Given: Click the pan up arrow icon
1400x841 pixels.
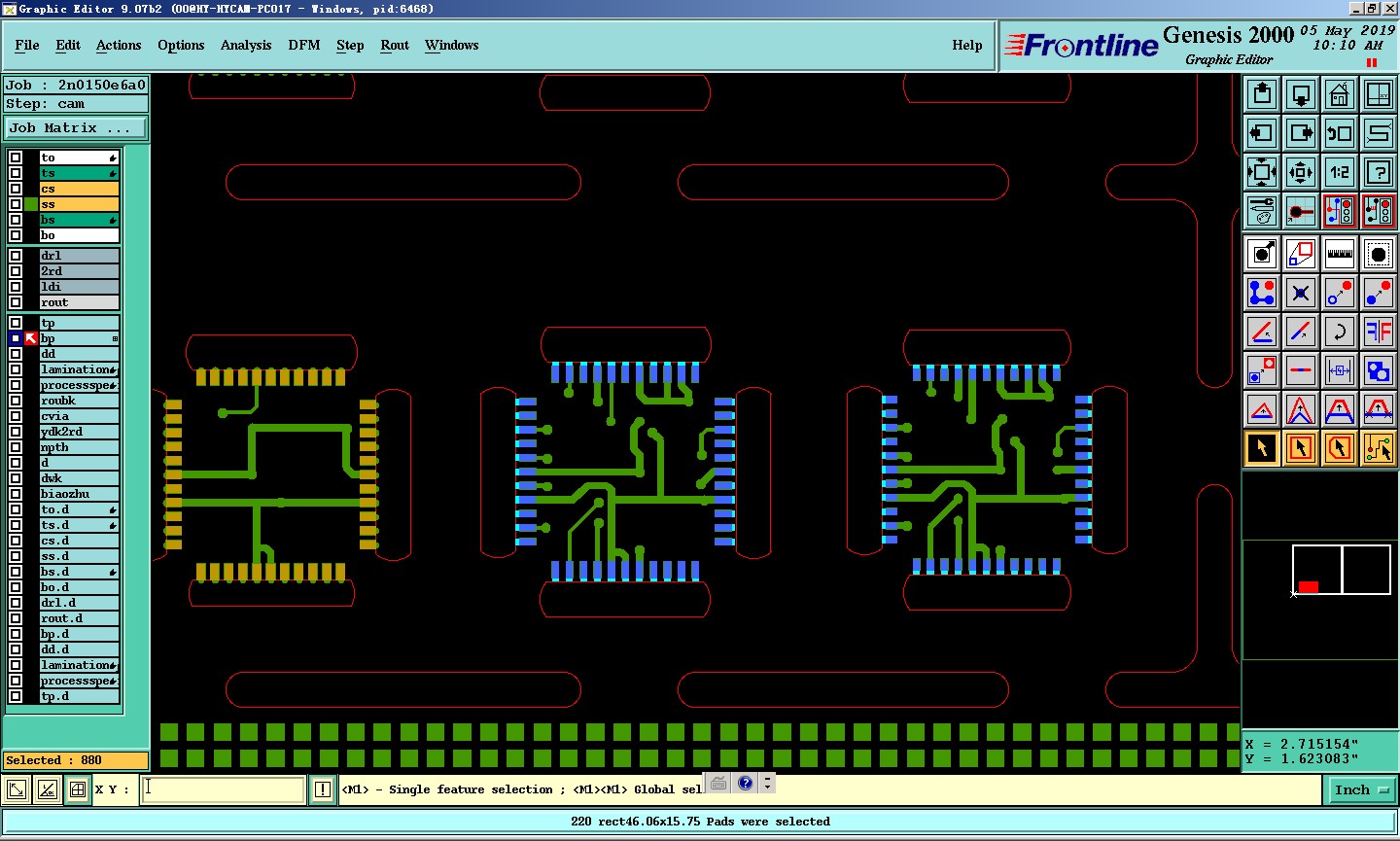Looking at the screenshot, I should [1262, 94].
